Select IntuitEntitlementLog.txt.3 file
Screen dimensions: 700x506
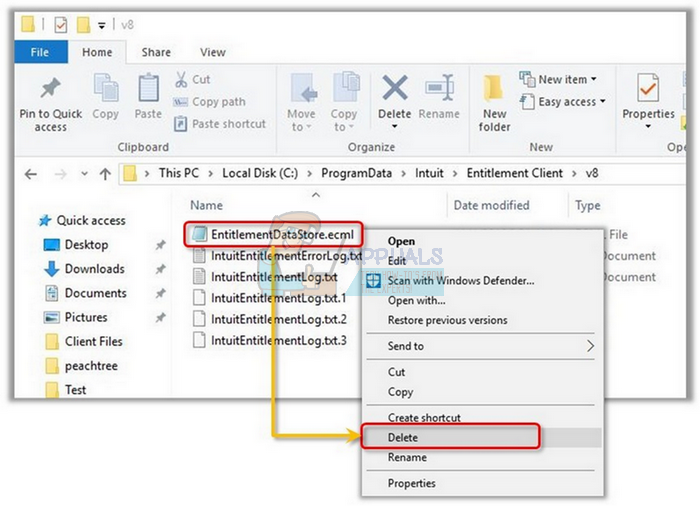270,340
